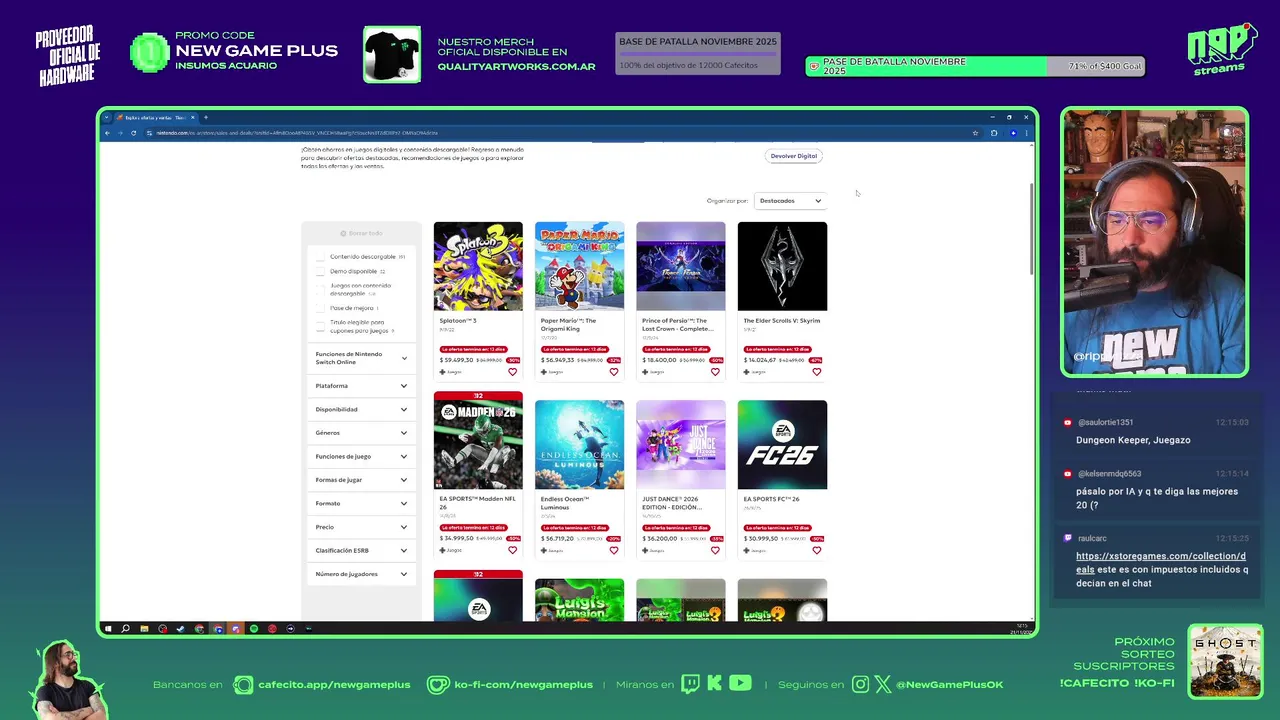This screenshot has width=1280, height=720.
Task: Open the Splatoon 3 title link
Action: 458,321
